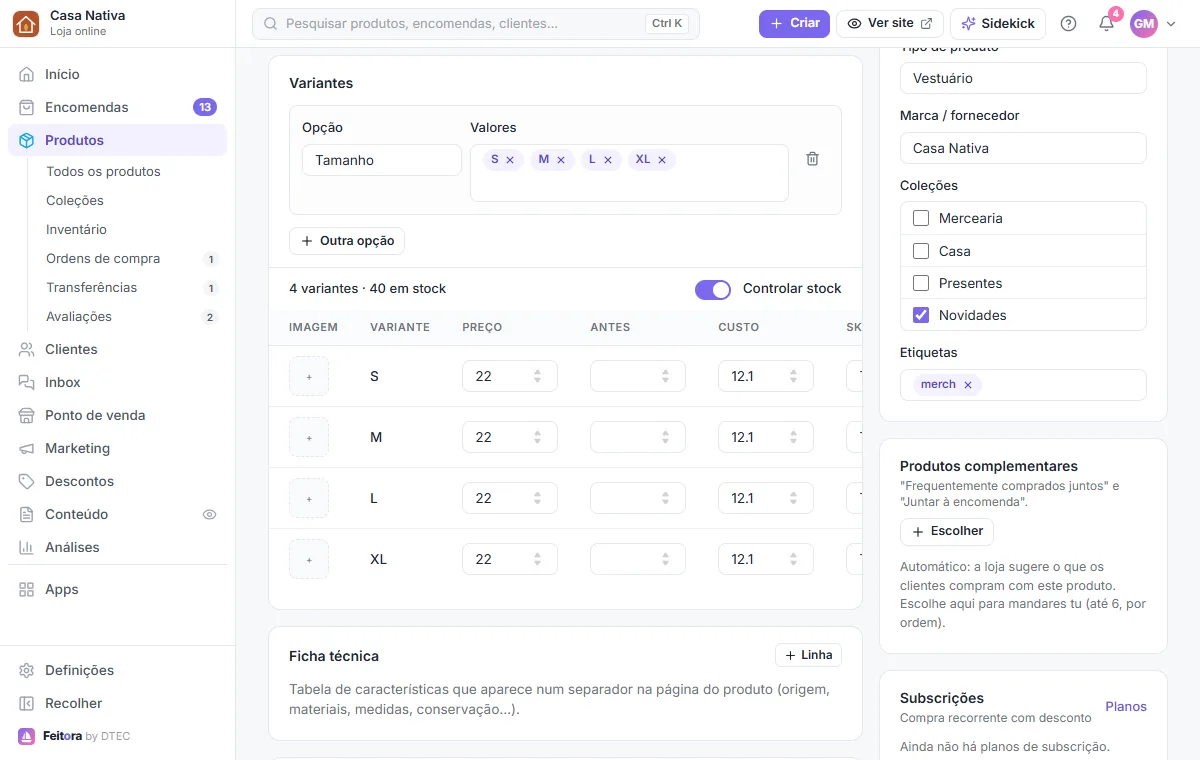This screenshot has height=760, width=1200.
Task: Open the help question mark icon
Action: click(x=1068, y=24)
